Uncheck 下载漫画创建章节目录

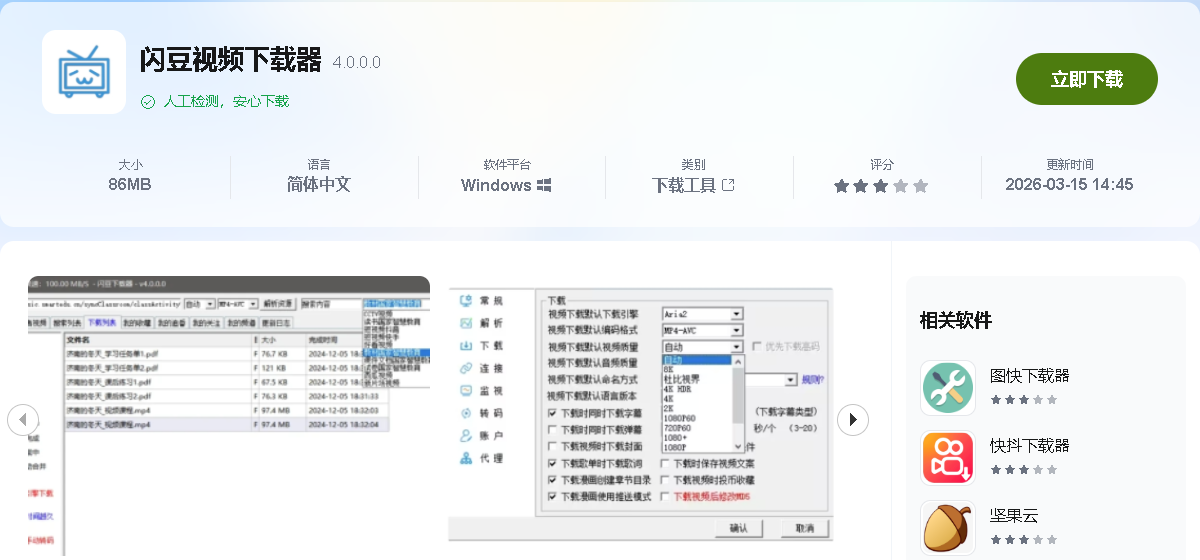(x=553, y=479)
